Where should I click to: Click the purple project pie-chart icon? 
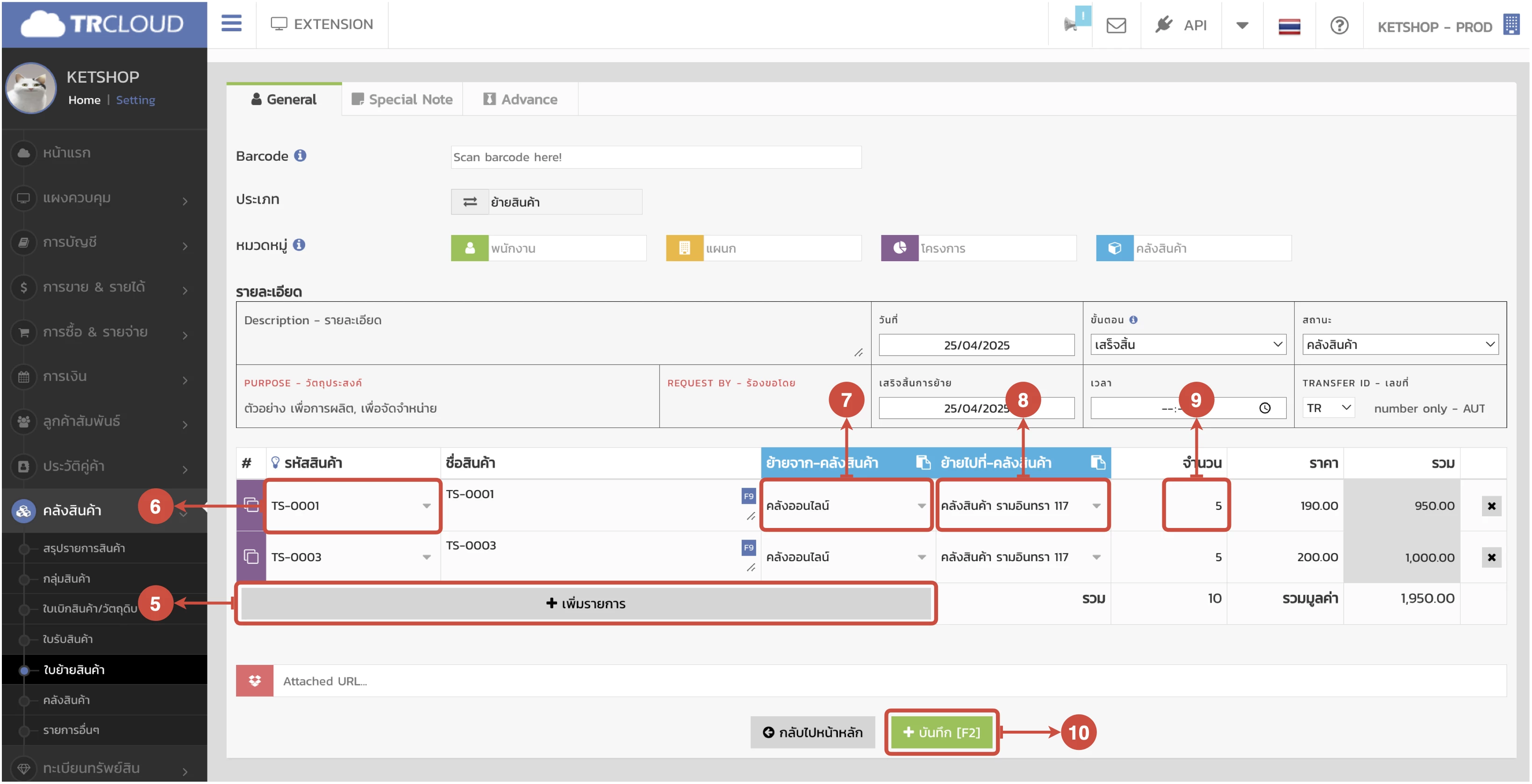[x=899, y=248]
